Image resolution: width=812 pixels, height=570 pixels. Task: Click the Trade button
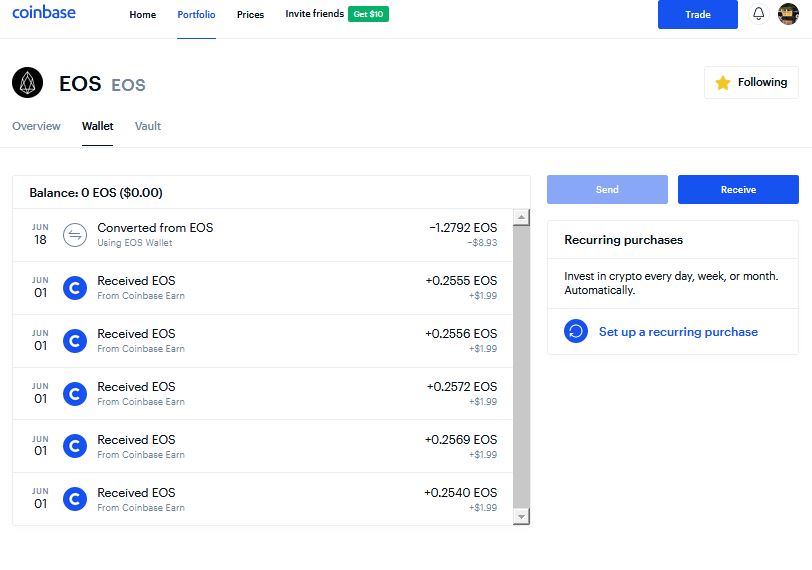(x=698, y=14)
